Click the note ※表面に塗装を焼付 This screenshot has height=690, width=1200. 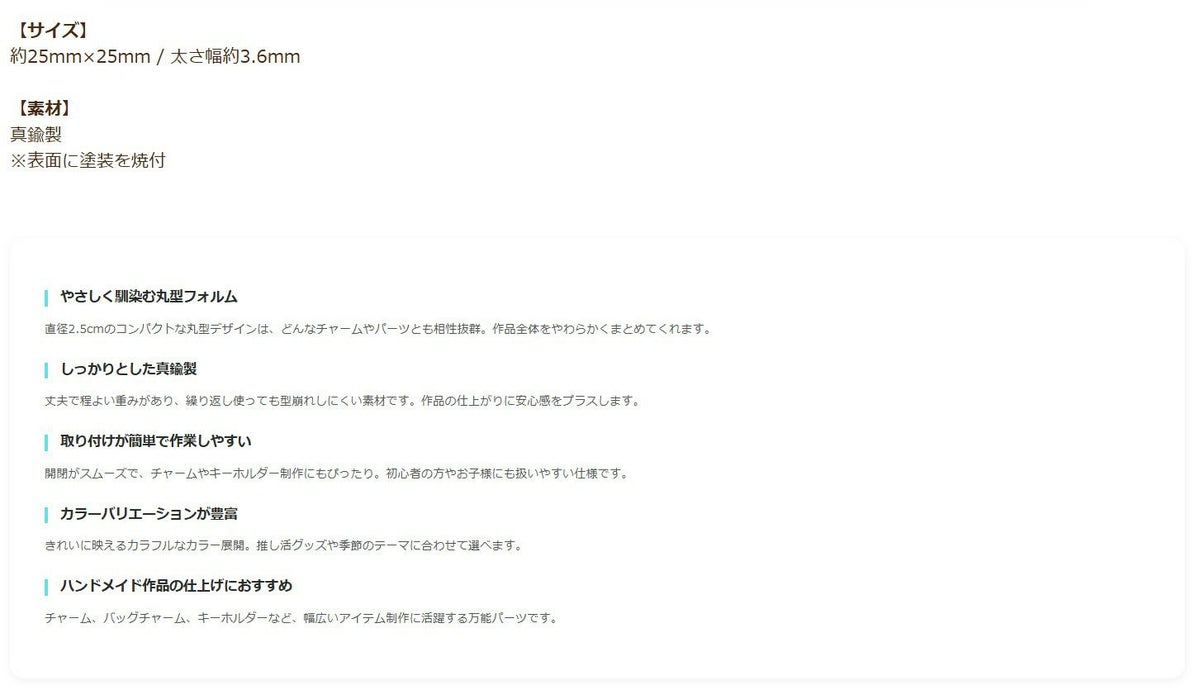[88, 160]
